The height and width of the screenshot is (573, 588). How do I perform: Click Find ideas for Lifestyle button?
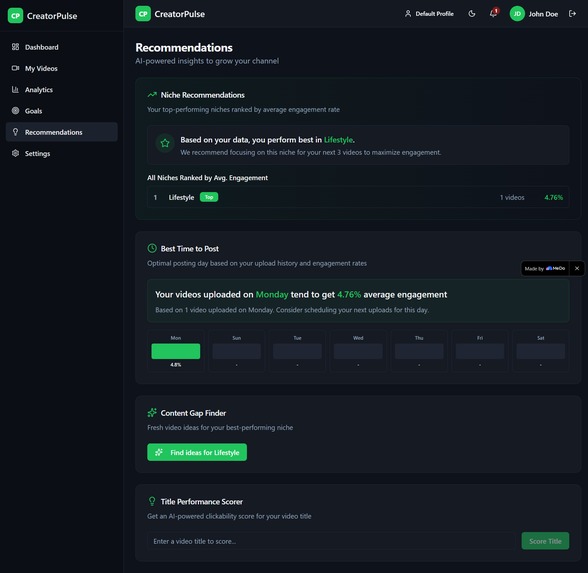pos(197,452)
